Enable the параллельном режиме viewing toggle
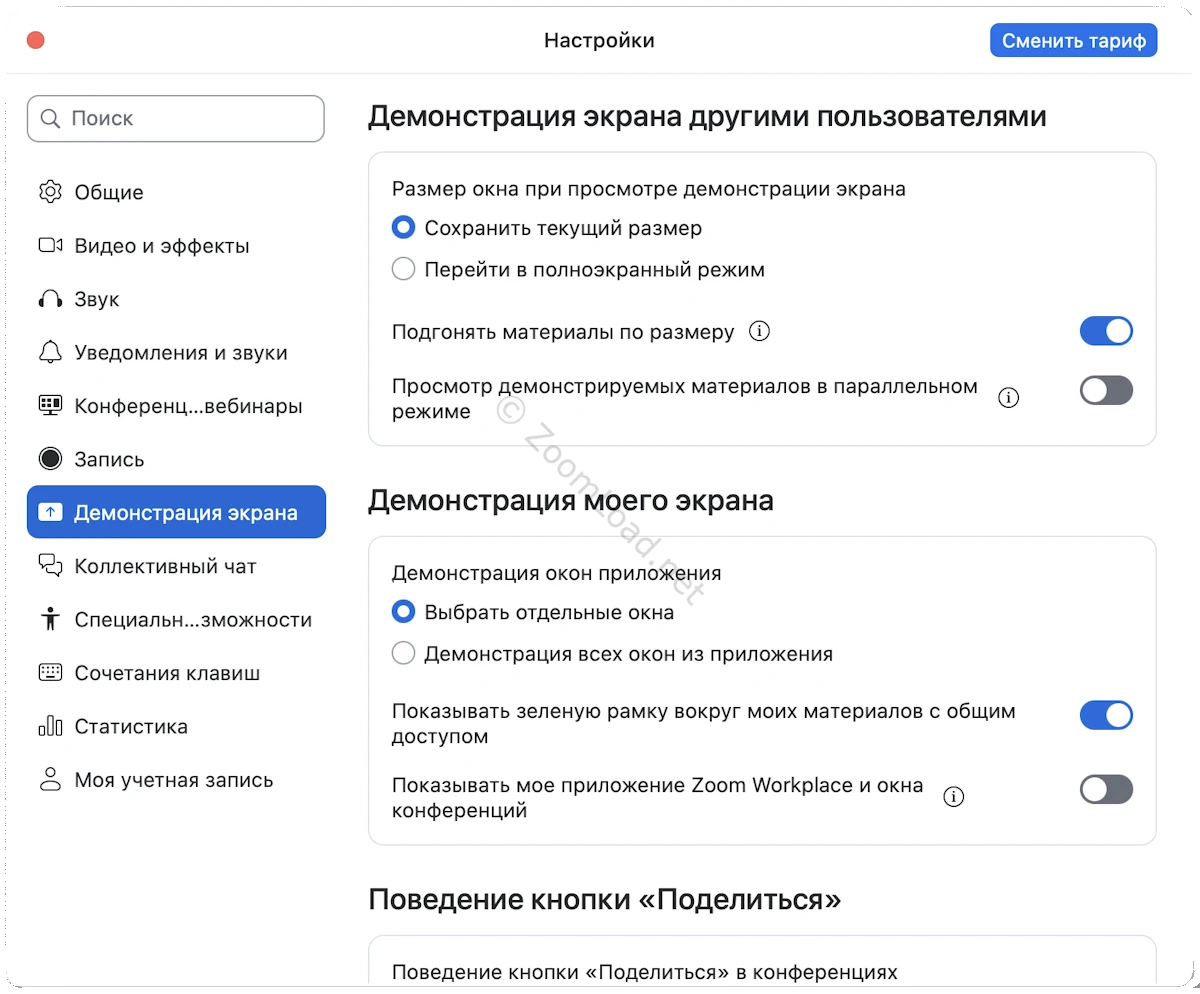The image size is (1200, 994). tap(1106, 390)
